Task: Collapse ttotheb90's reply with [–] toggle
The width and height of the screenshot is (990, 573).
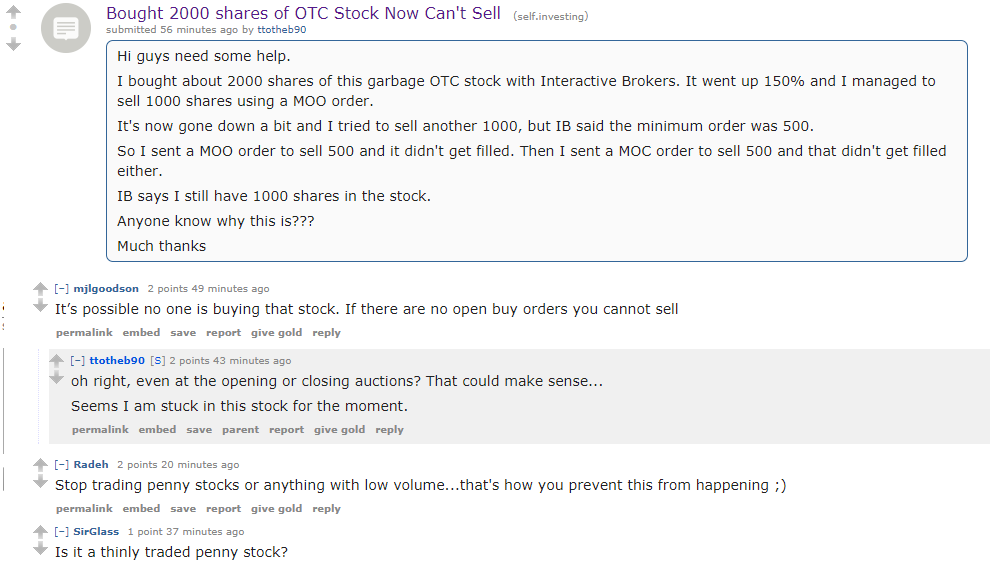Action: tap(78, 360)
